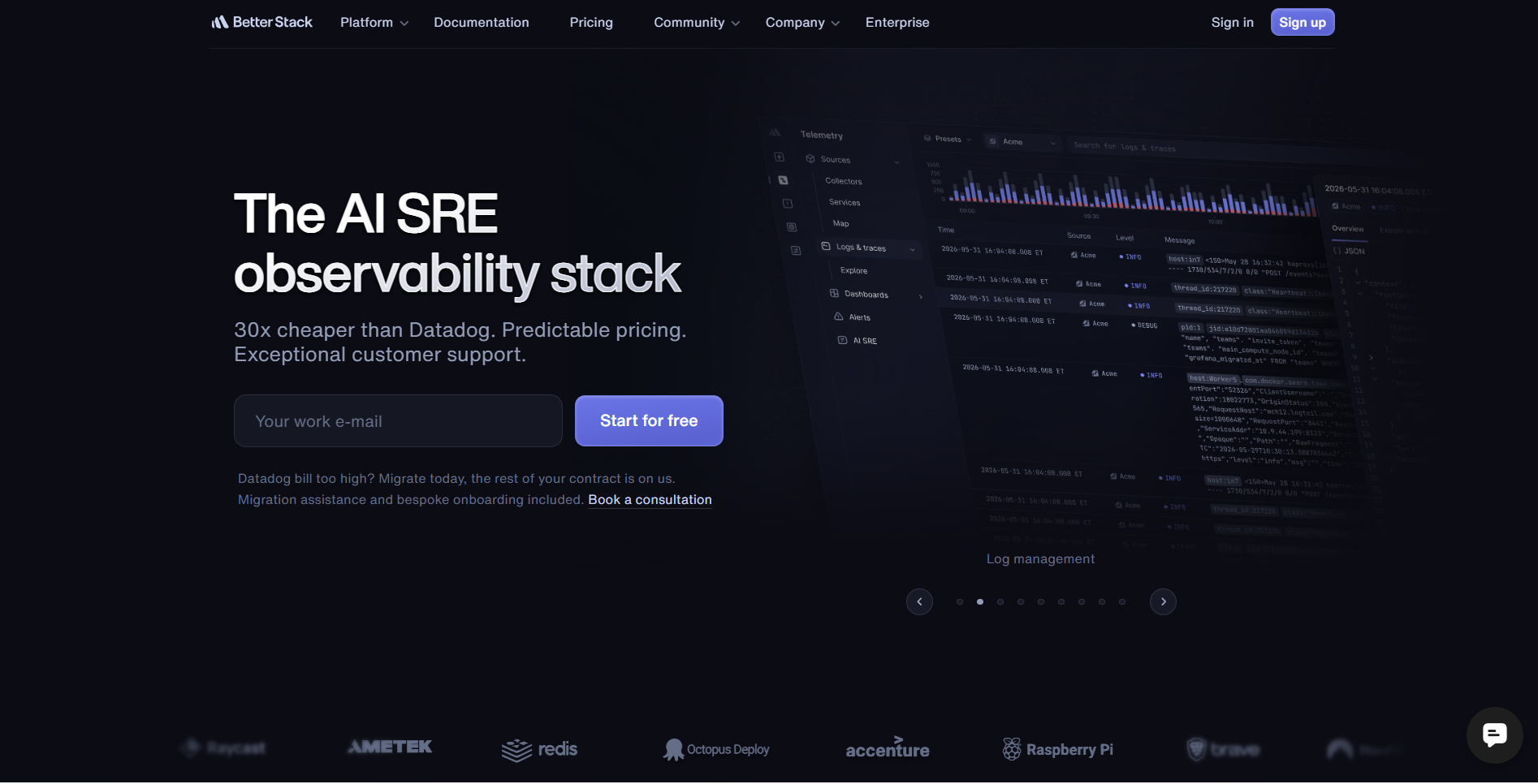Select the seventh carousel dot
This screenshot has height=784, width=1538.
tap(1082, 602)
